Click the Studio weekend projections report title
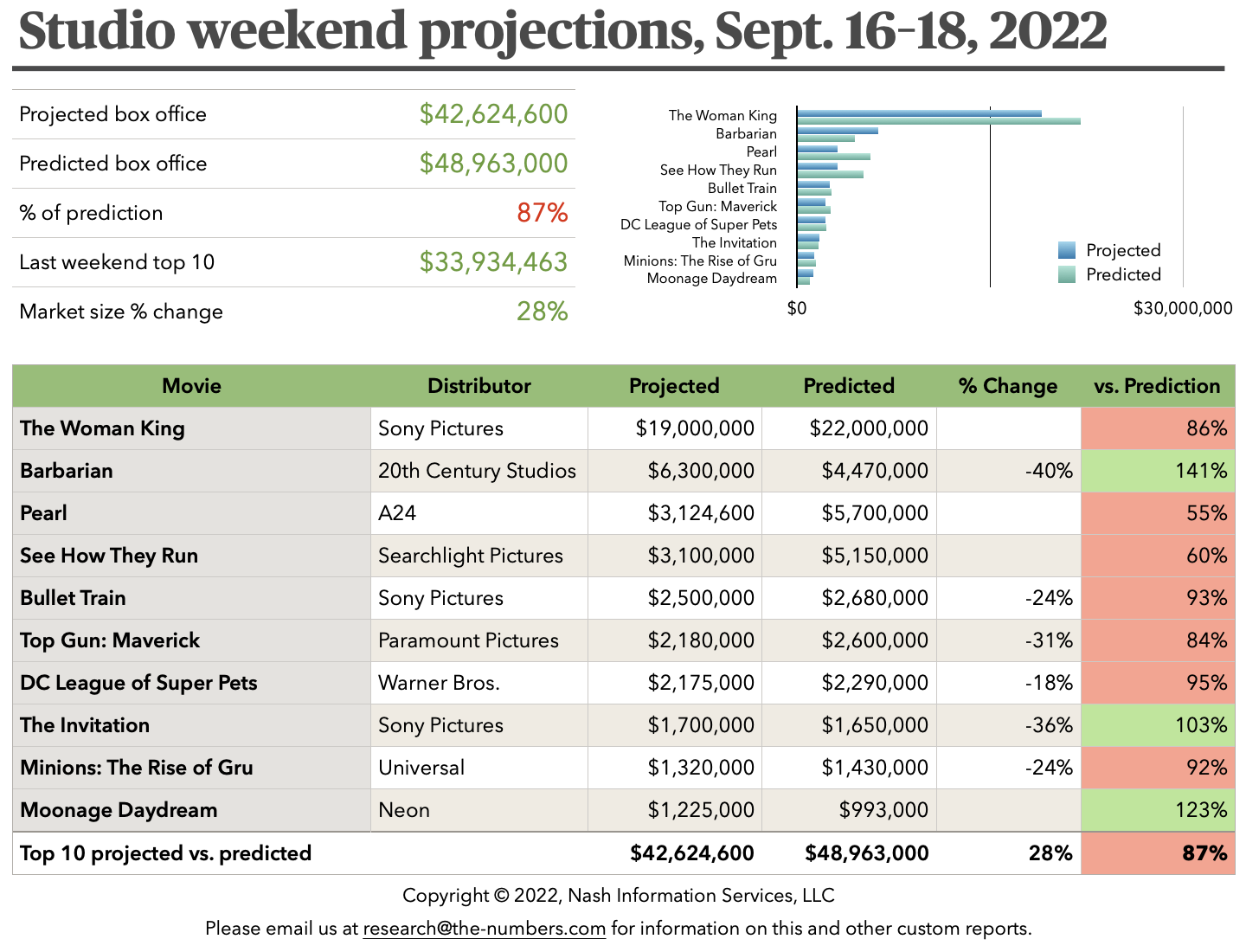1246x952 pixels. coord(562,31)
